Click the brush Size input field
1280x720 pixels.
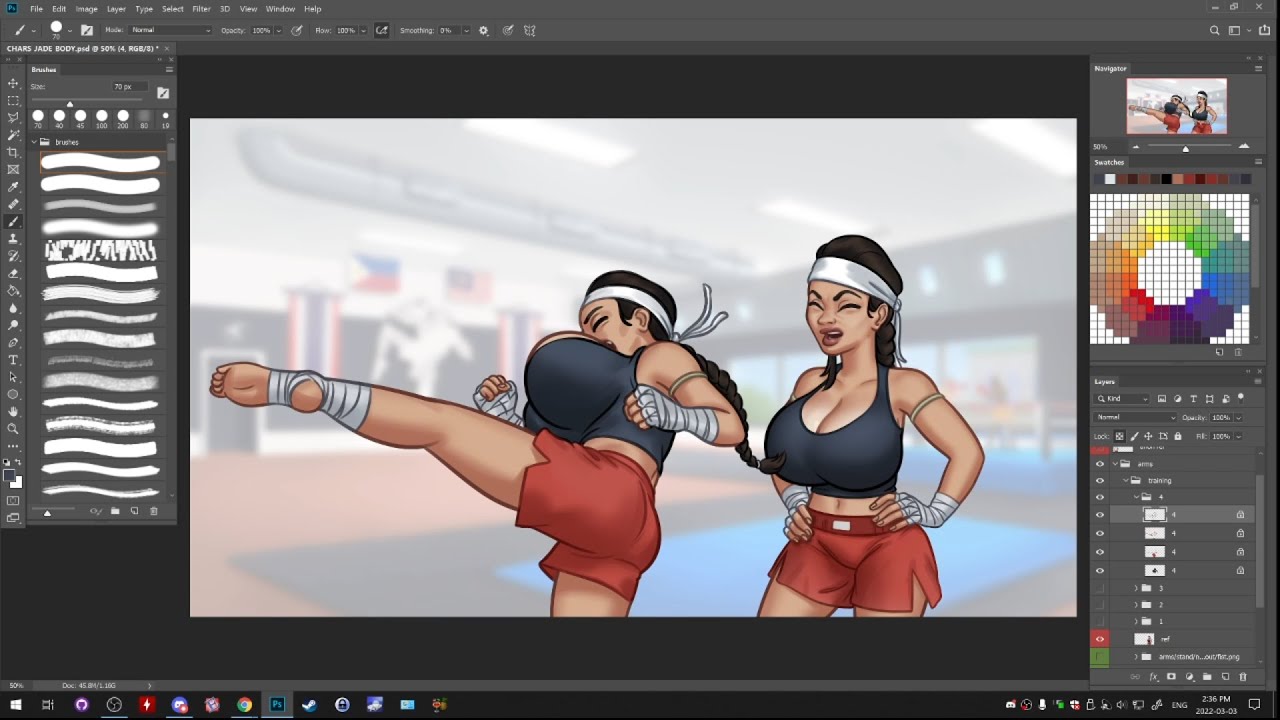point(130,87)
